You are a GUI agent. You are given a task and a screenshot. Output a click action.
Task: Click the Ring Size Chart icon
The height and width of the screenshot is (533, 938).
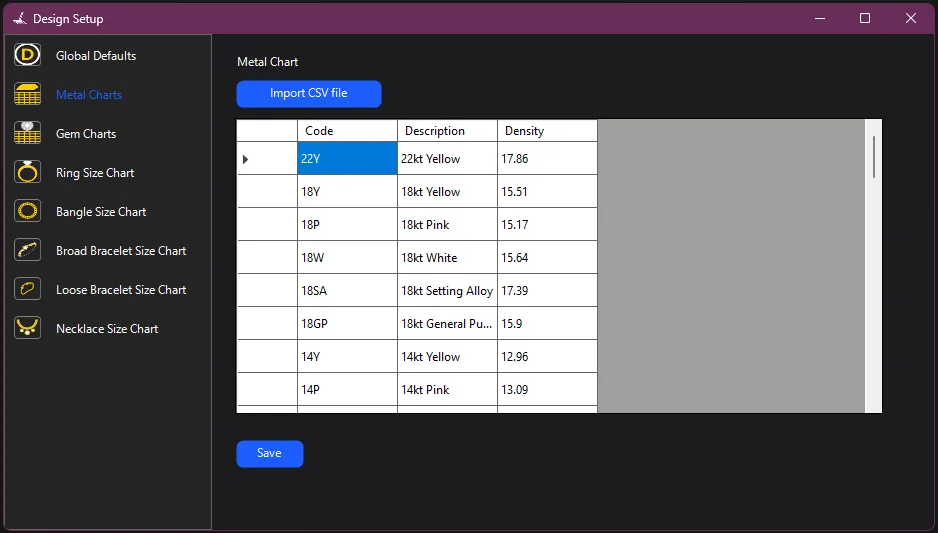click(x=27, y=173)
